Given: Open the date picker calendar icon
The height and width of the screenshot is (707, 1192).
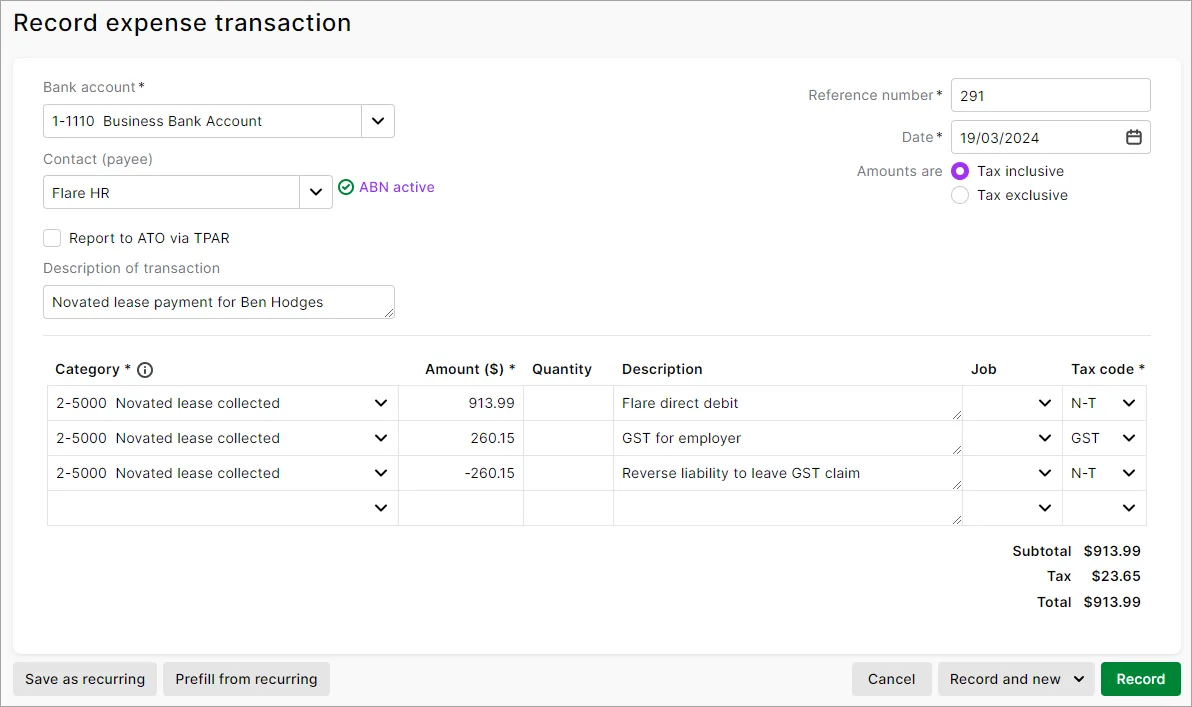Looking at the screenshot, I should (x=1133, y=137).
